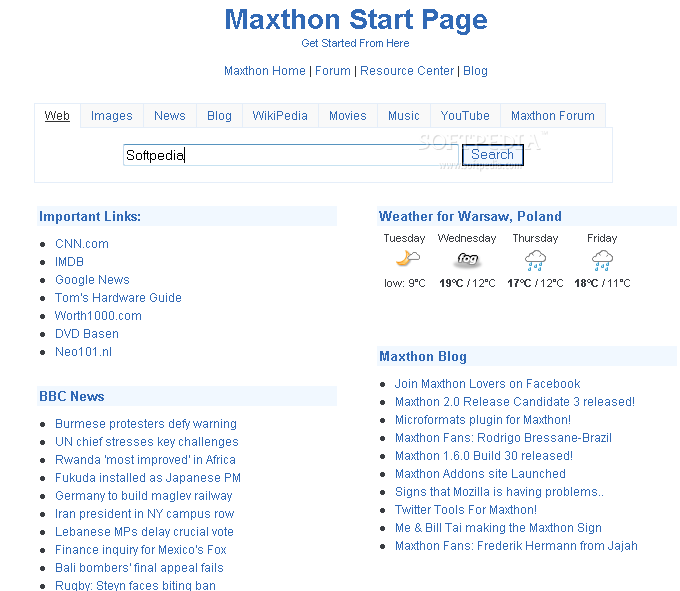The image size is (680, 591).
Task: Focus the search field containing Softpedia
Action: pos(291,155)
